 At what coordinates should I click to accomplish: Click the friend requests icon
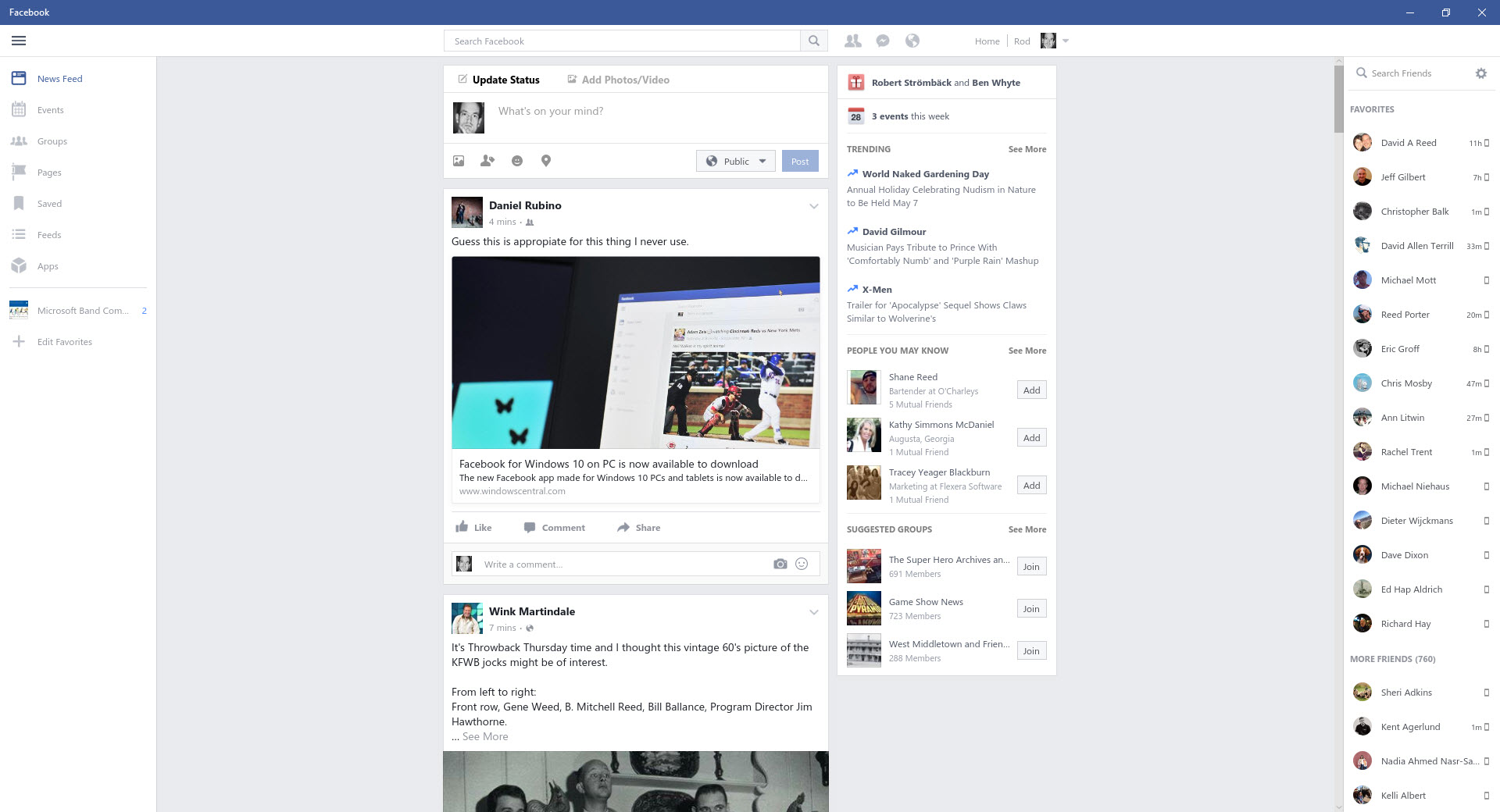point(853,41)
